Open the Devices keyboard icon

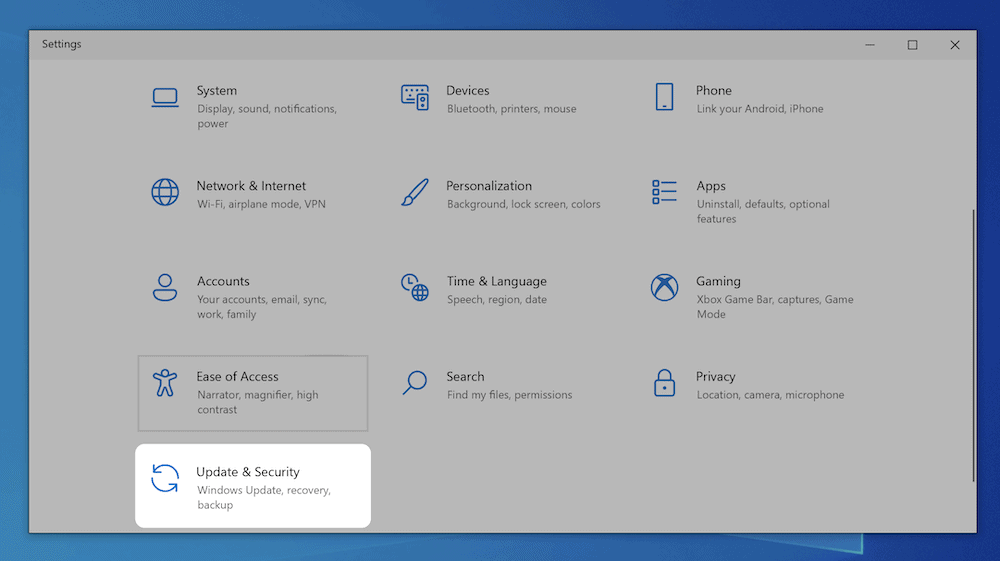tap(415, 97)
